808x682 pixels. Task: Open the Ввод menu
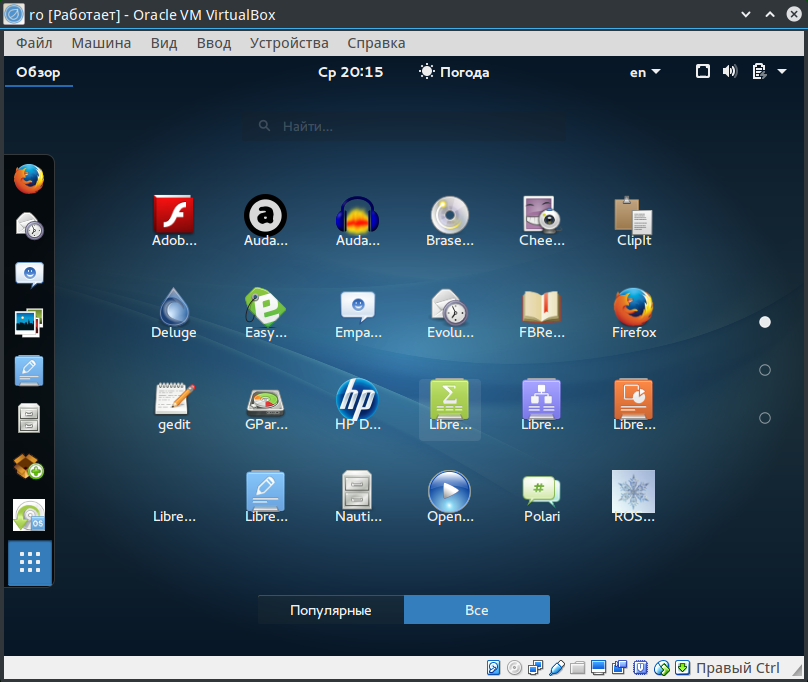pos(214,43)
